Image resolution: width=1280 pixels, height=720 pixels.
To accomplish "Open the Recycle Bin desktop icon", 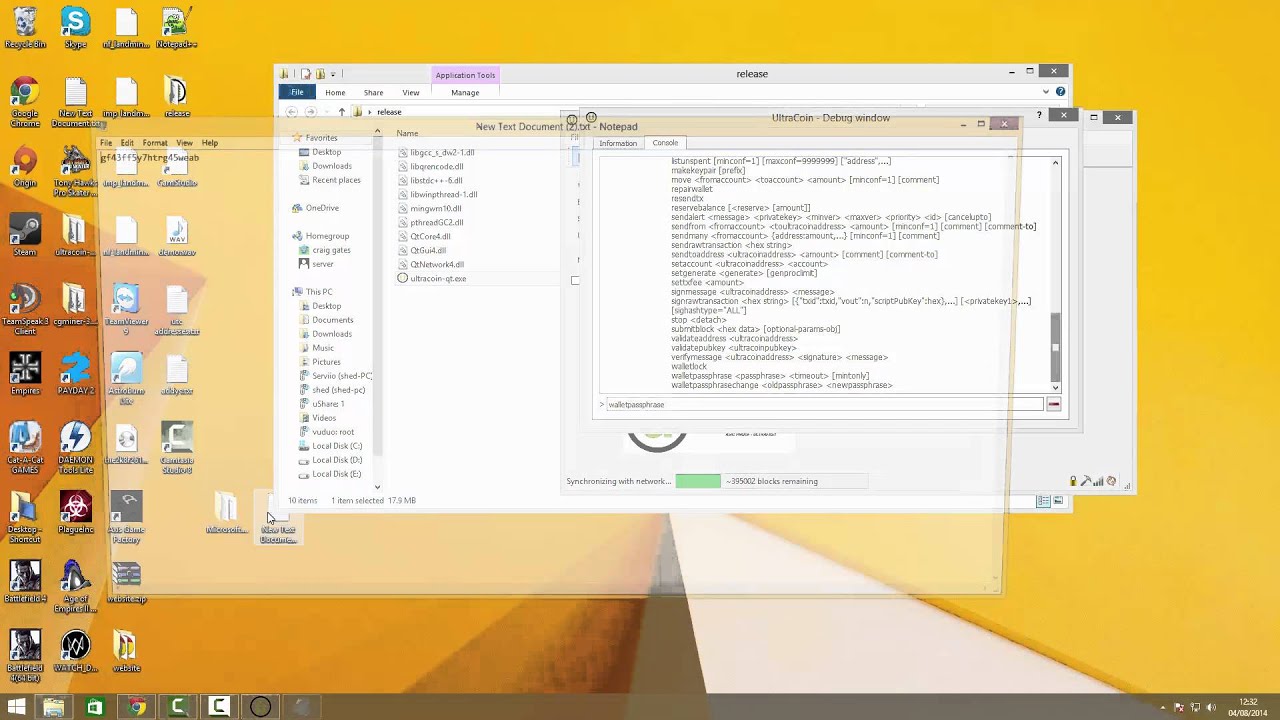I will click(25, 28).
